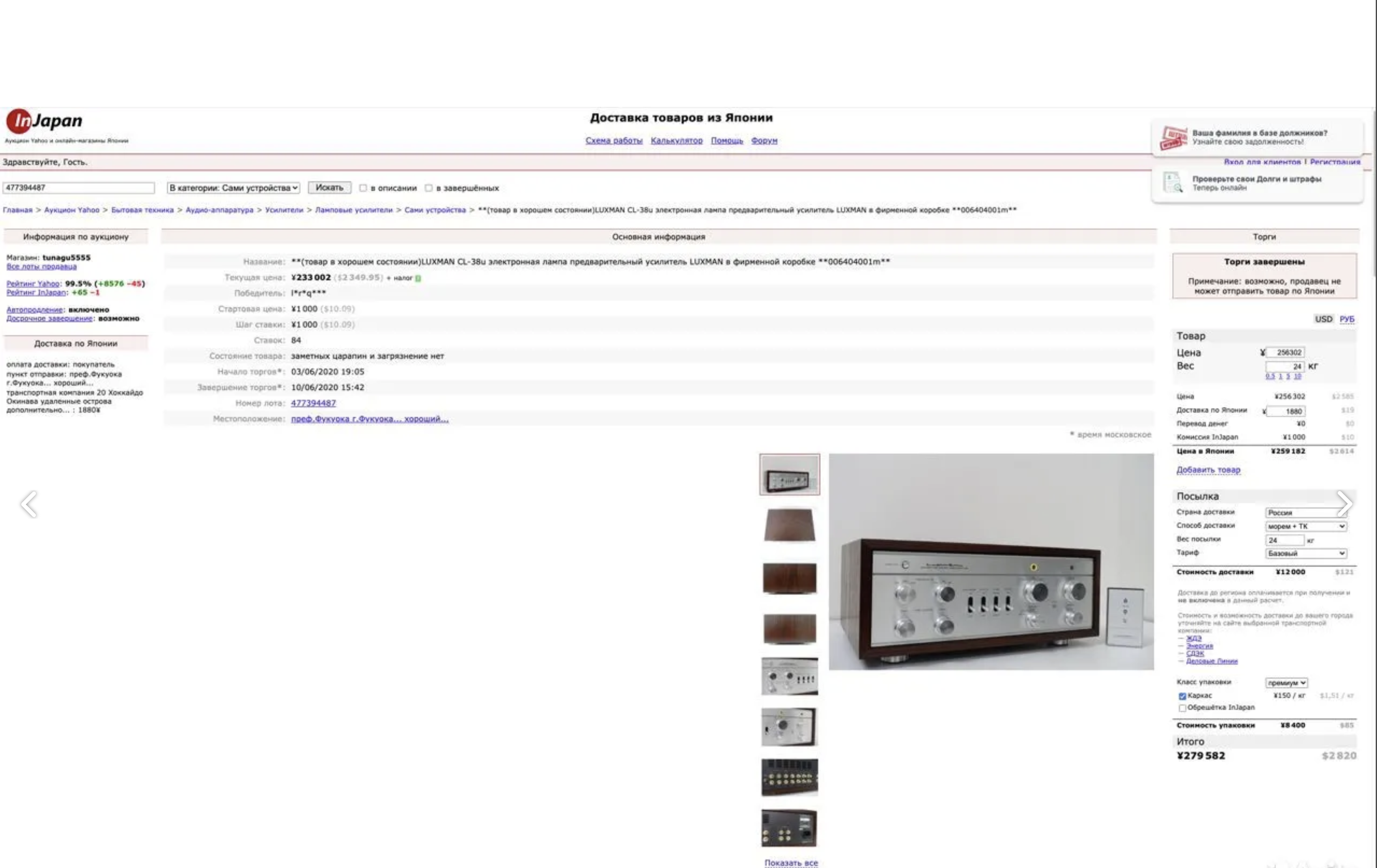
Task: Click the large amplifier main photo
Action: [991, 562]
